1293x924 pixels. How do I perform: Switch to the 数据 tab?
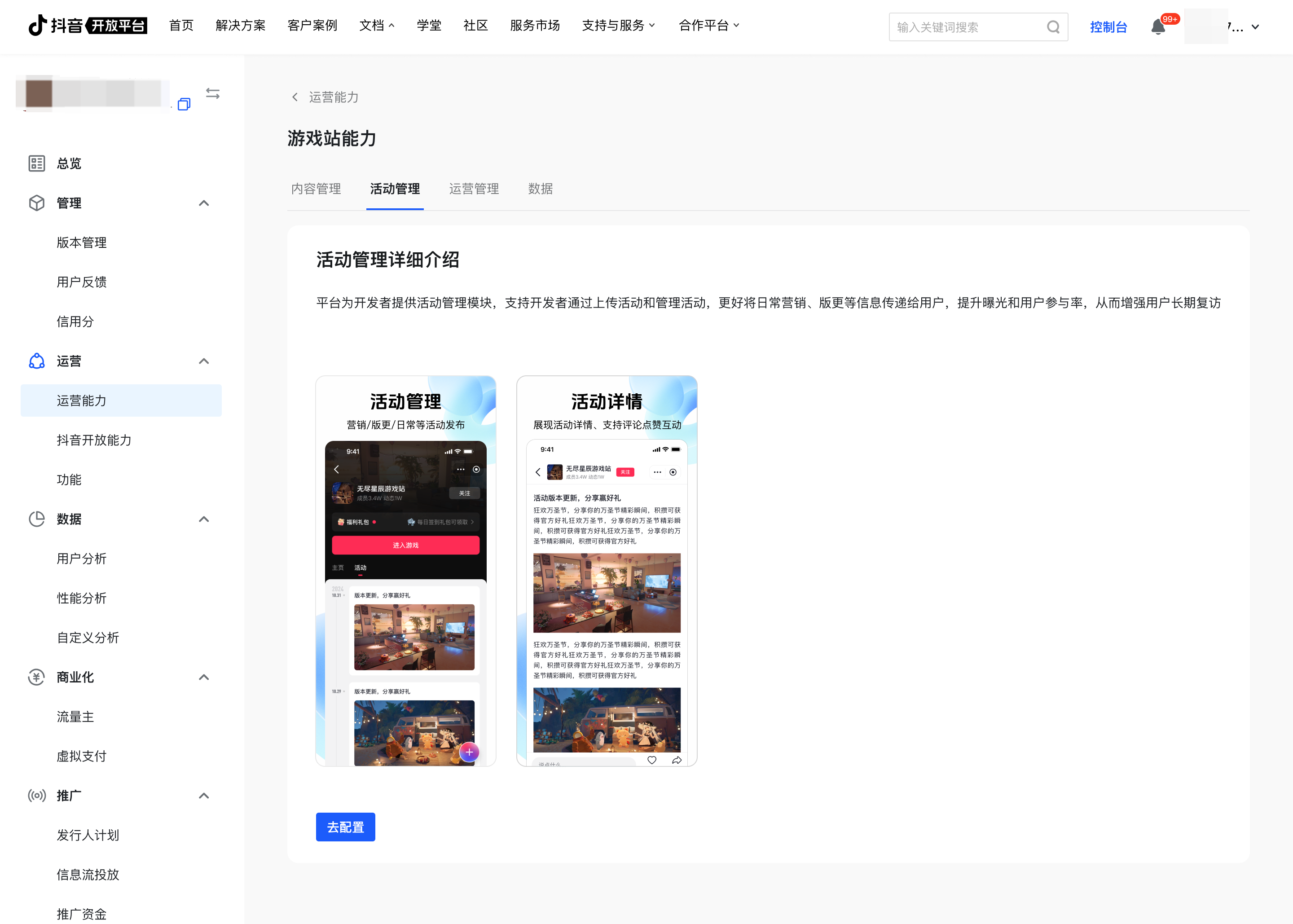click(x=541, y=189)
